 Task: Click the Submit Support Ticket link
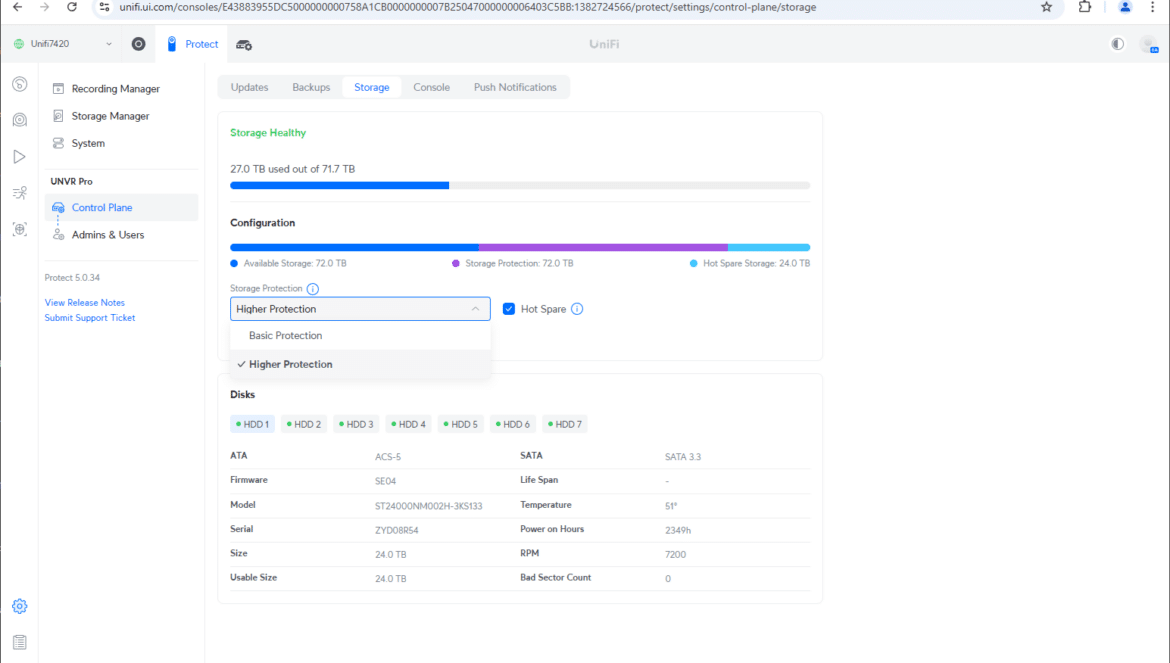90,318
